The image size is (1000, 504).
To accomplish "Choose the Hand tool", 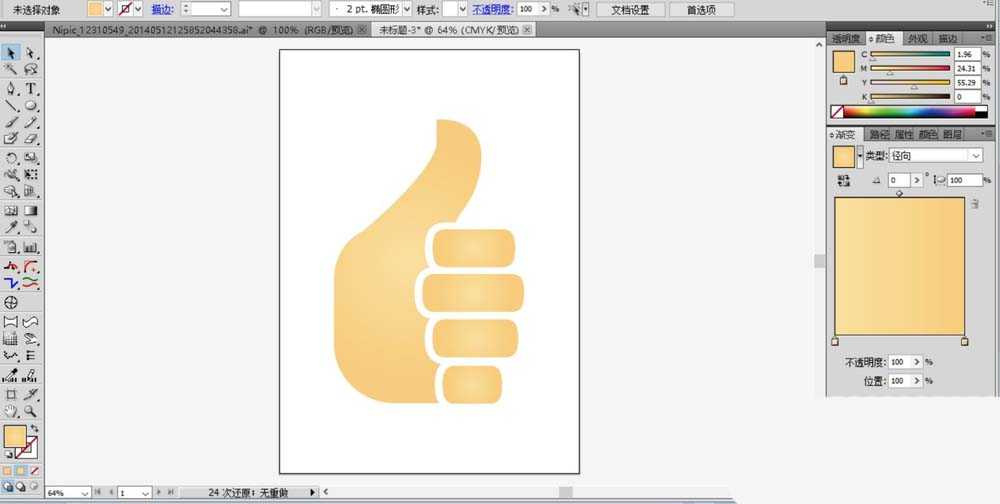I will click(x=11, y=411).
